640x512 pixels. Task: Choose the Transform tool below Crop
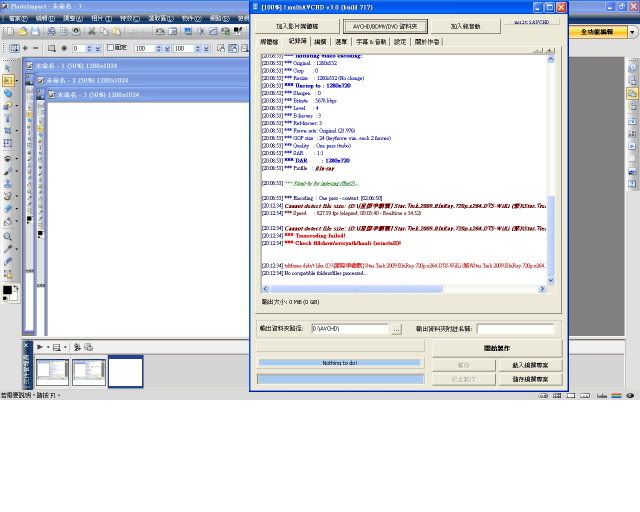pyautogui.click(x=8, y=143)
